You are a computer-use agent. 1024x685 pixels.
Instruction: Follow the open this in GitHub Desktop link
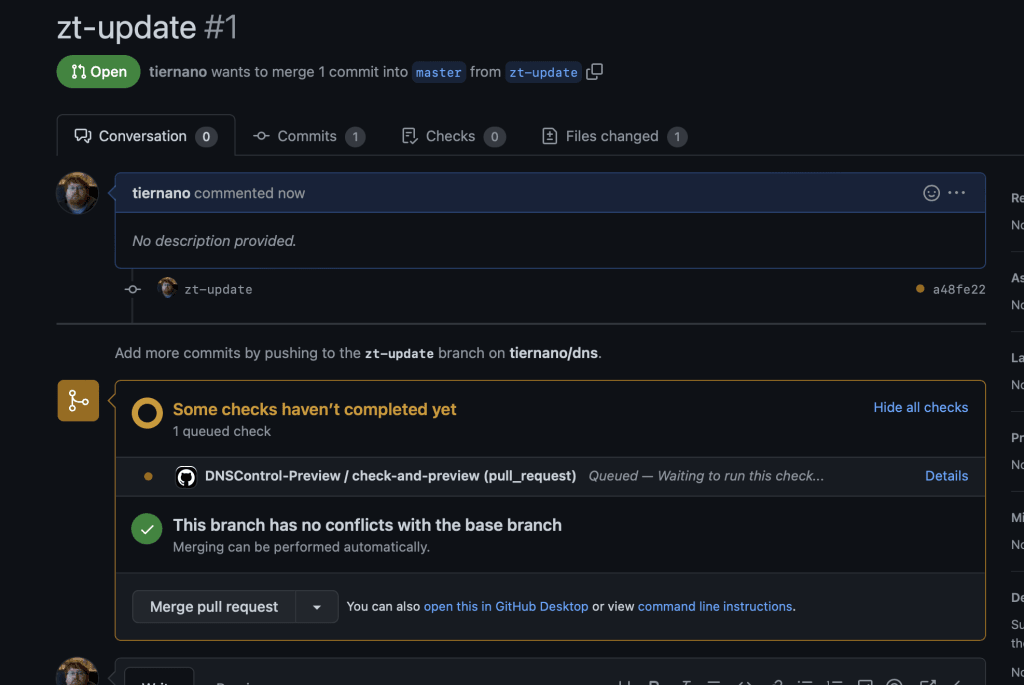pyautogui.click(x=506, y=607)
